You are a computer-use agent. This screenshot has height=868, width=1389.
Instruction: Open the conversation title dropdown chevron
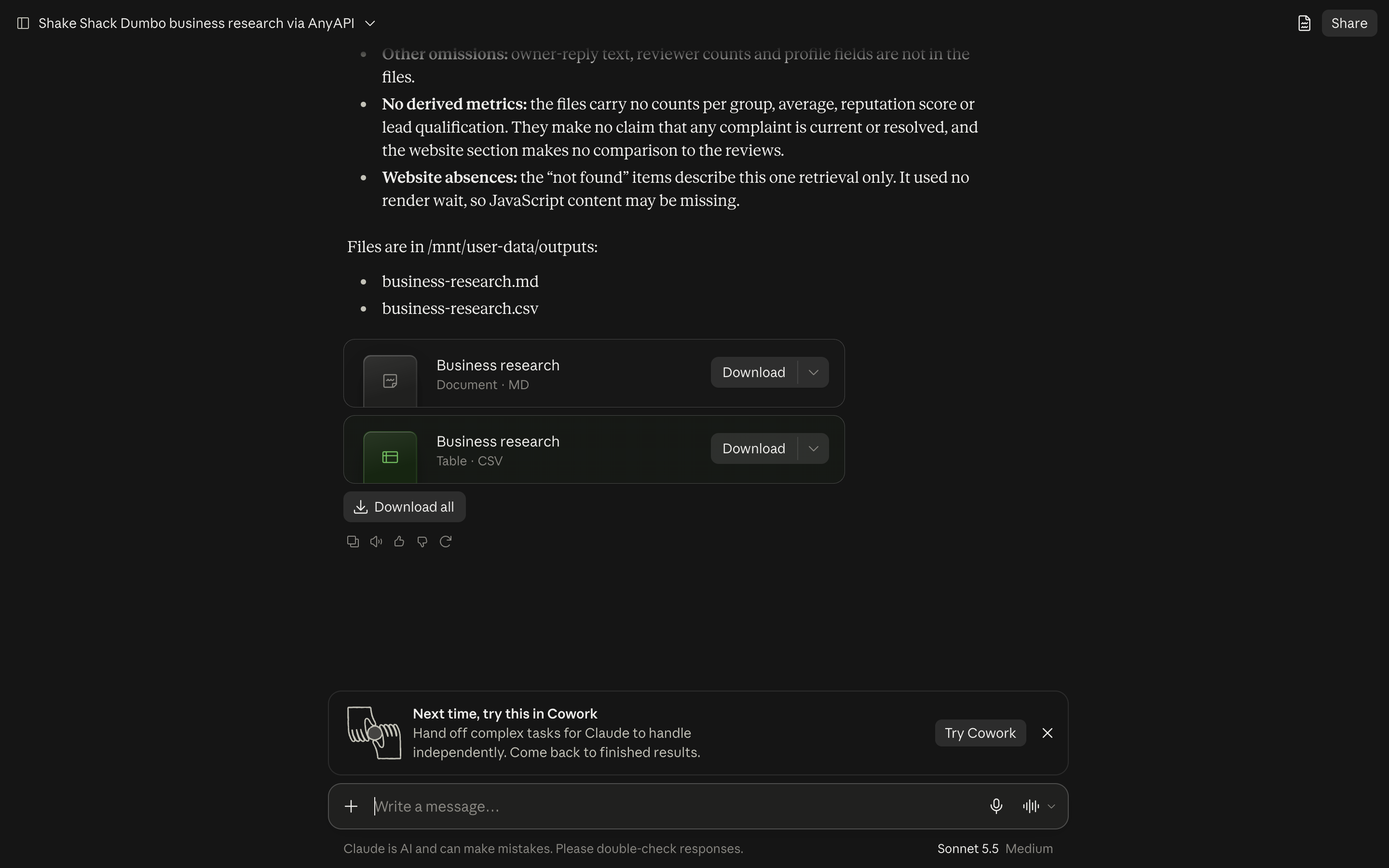pos(370,24)
